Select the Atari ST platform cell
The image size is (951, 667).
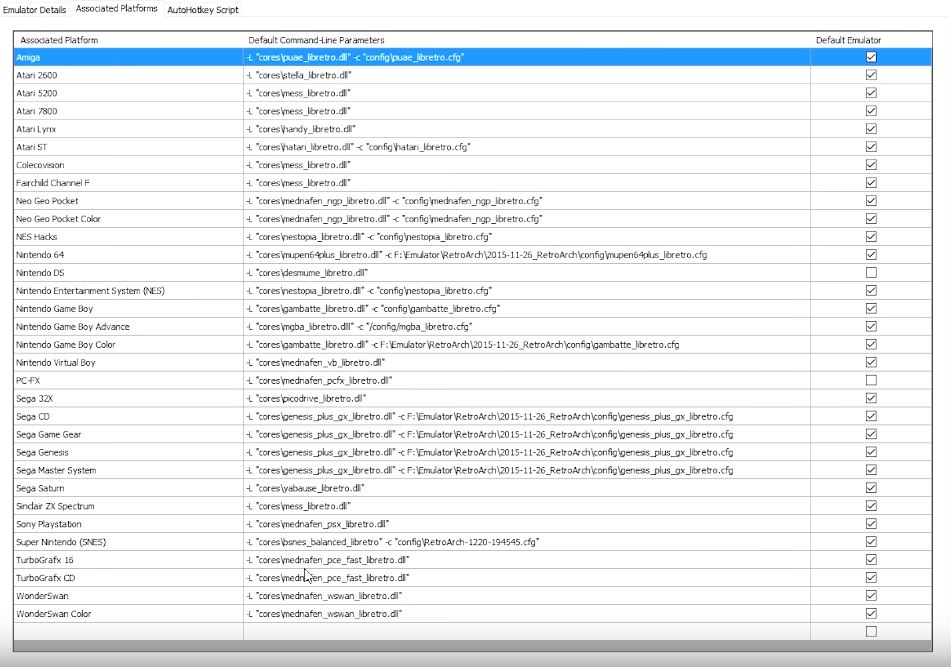click(128, 147)
